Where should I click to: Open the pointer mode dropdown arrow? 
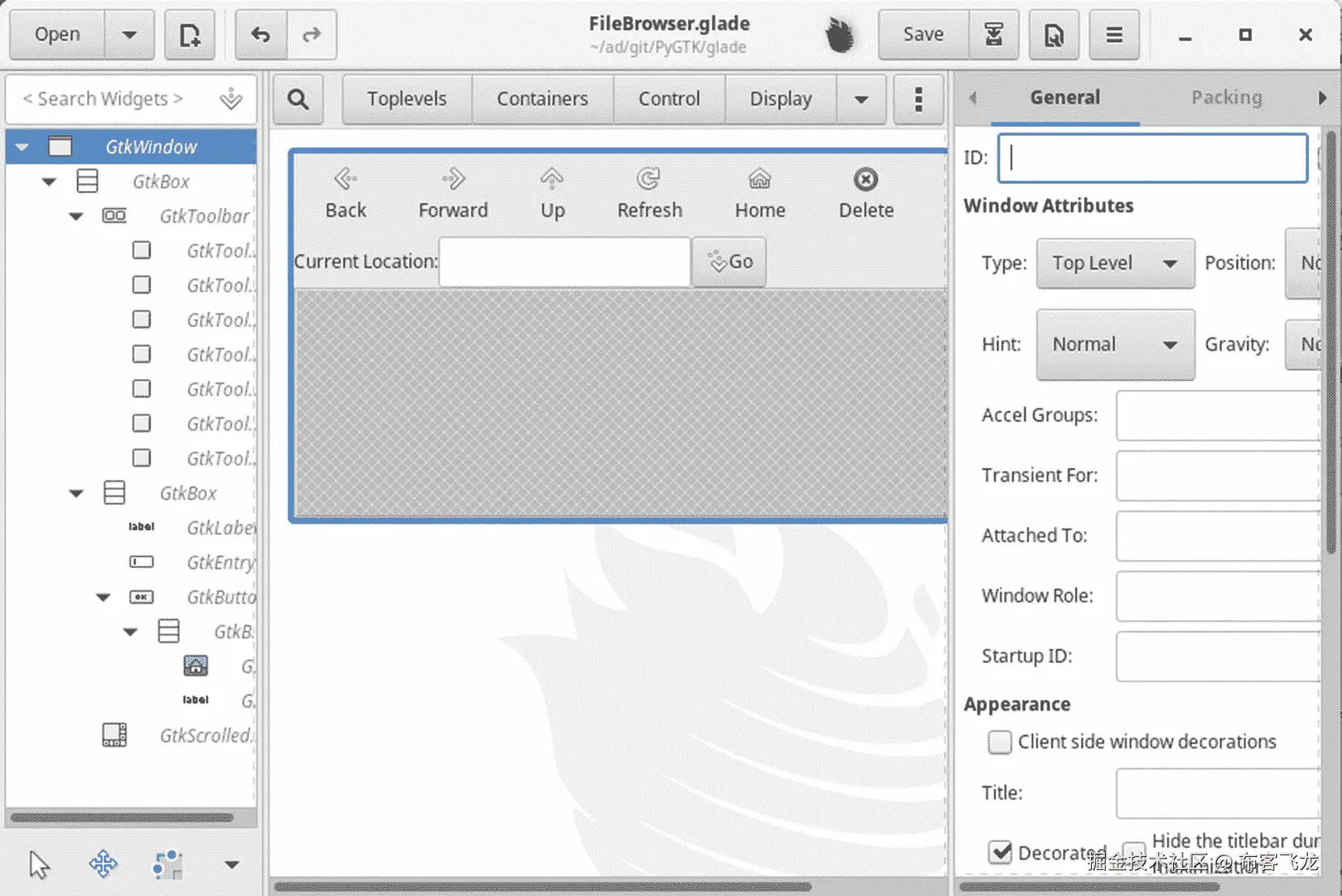231,864
